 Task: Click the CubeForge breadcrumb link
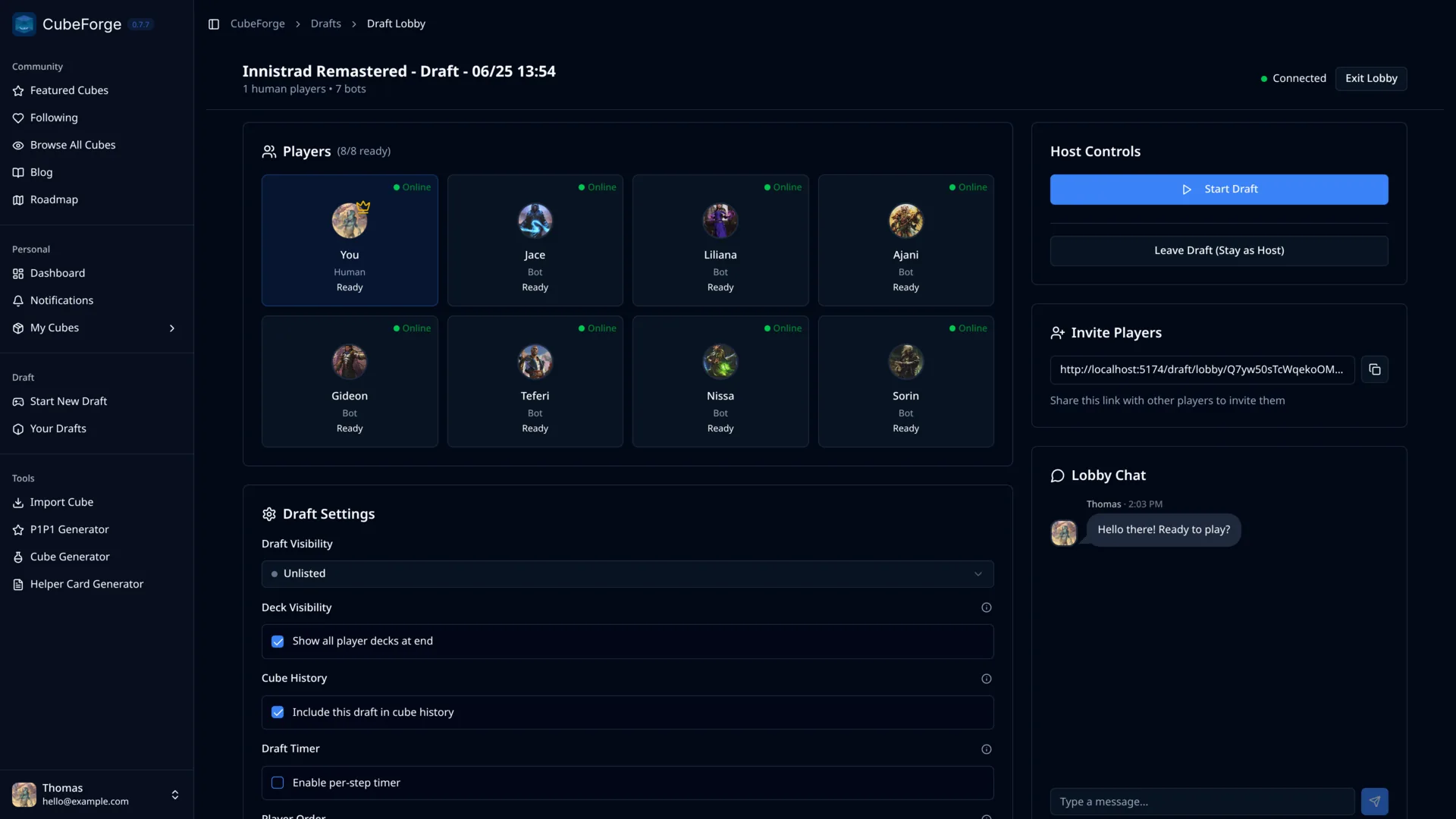[258, 24]
